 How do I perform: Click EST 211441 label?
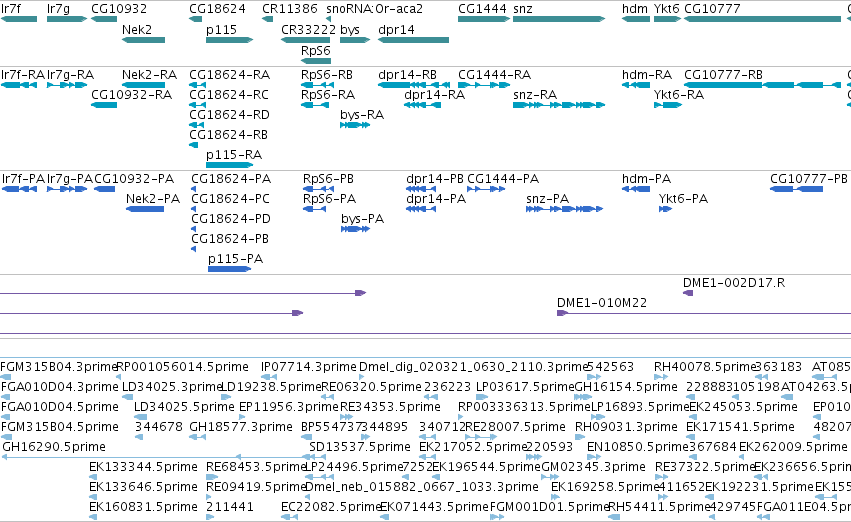point(230,507)
